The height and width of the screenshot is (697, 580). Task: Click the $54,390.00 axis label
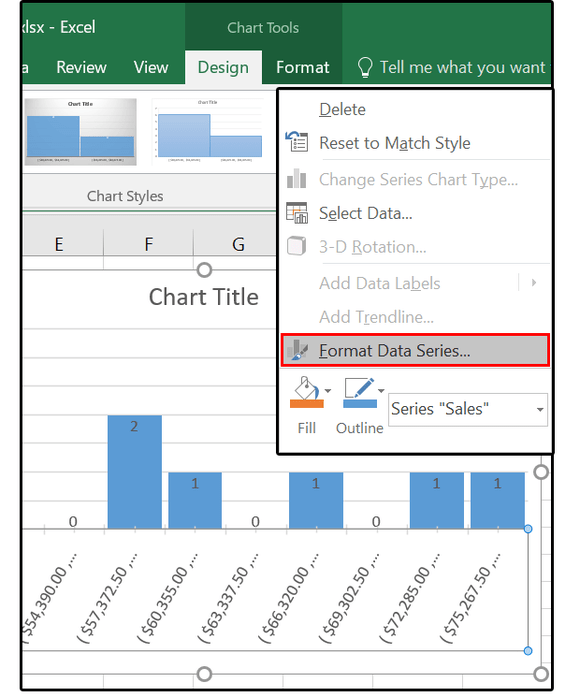pos(48,598)
